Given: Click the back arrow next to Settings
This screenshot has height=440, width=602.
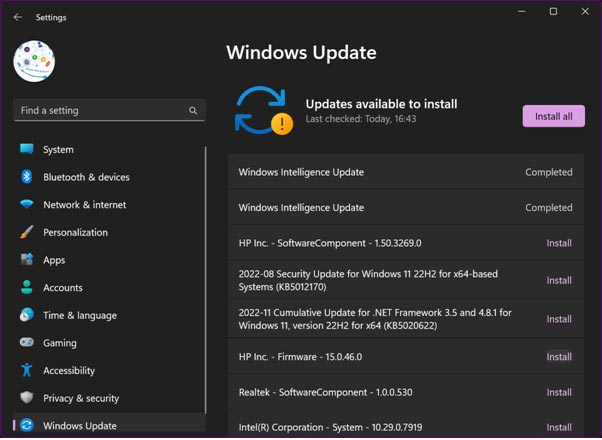Looking at the screenshot, I should (x=18, y=17).
